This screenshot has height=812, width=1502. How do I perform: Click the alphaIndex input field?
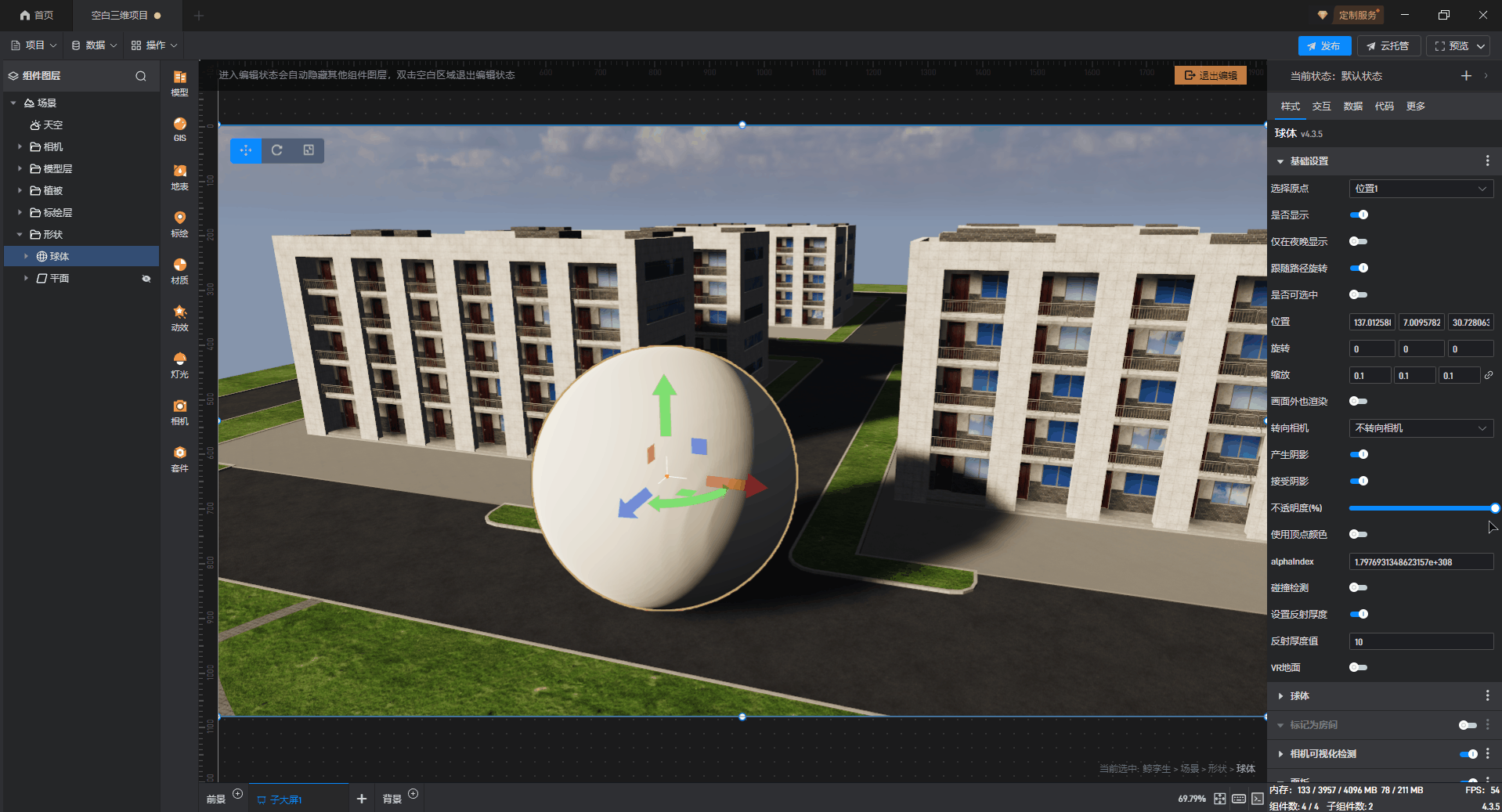pyautogui.click(x=1421, y=561)
